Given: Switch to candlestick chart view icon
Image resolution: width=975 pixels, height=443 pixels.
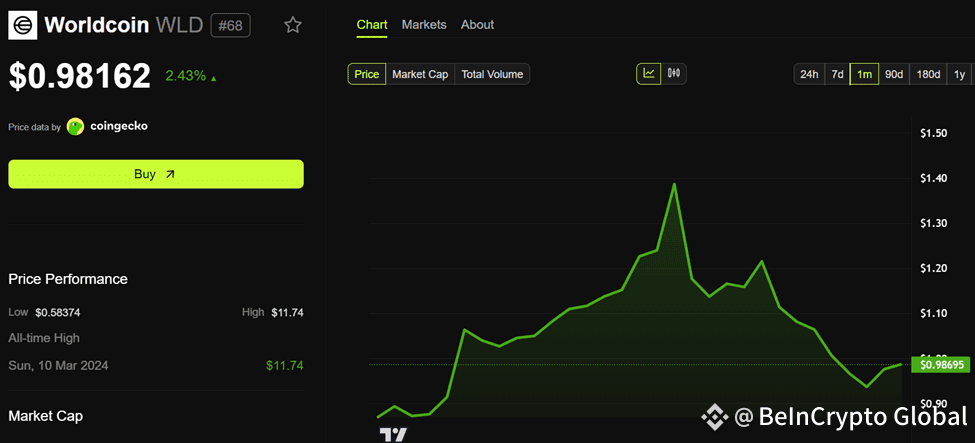Looking at the screenshot, I should click(x=674, y=73).
